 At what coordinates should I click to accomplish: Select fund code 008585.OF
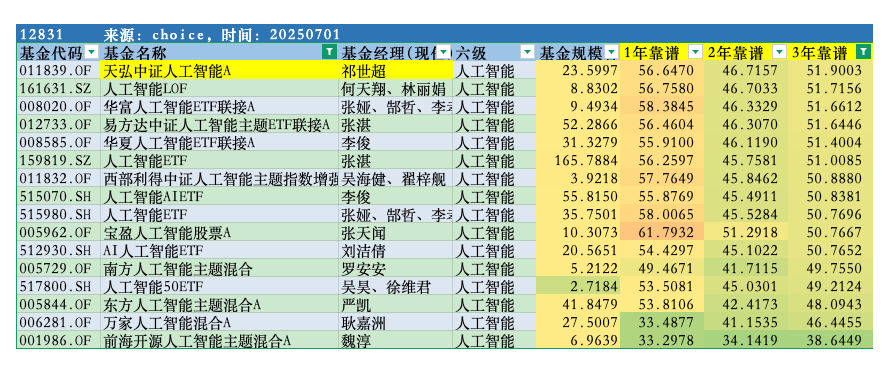59,142
